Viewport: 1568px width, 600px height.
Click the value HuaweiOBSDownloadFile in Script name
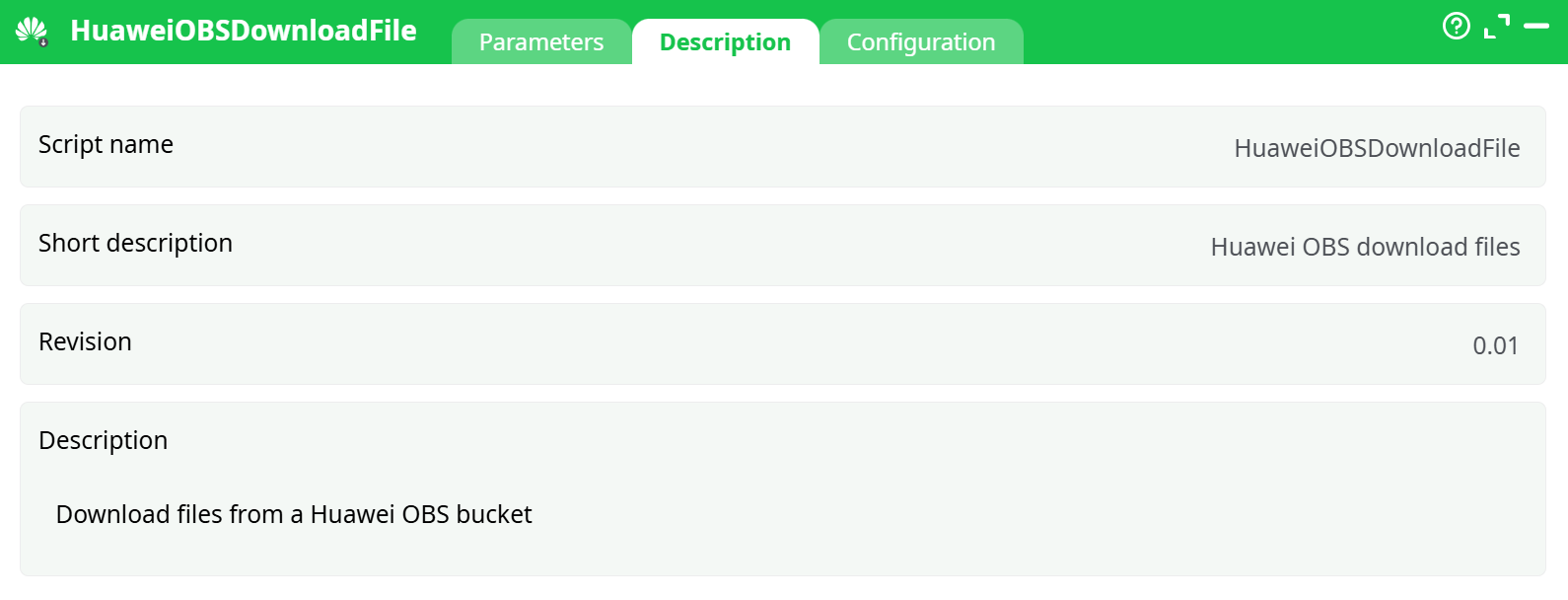point(1377,148)
